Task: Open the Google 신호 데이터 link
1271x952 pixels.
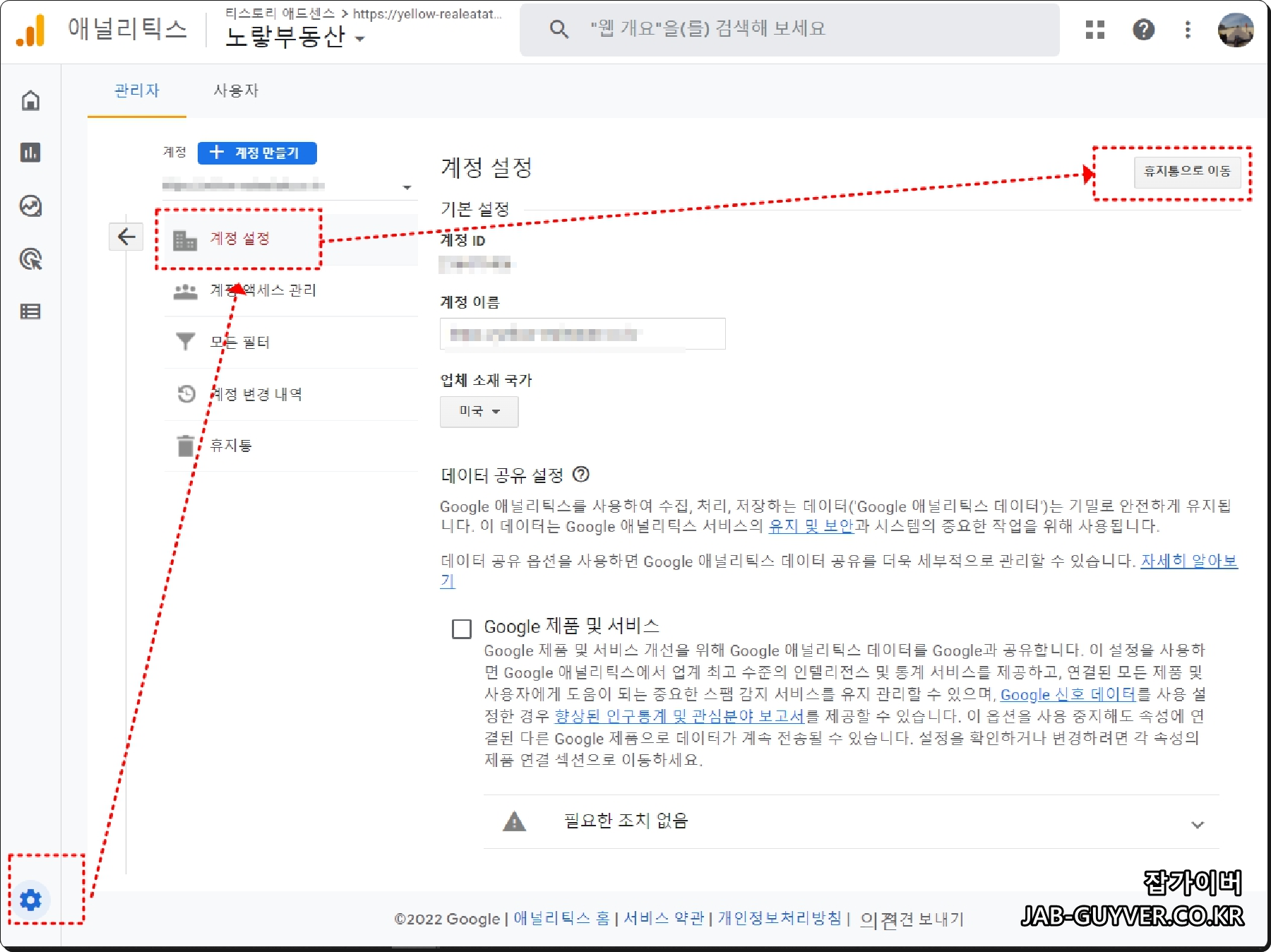Action: click(1068, 695)
